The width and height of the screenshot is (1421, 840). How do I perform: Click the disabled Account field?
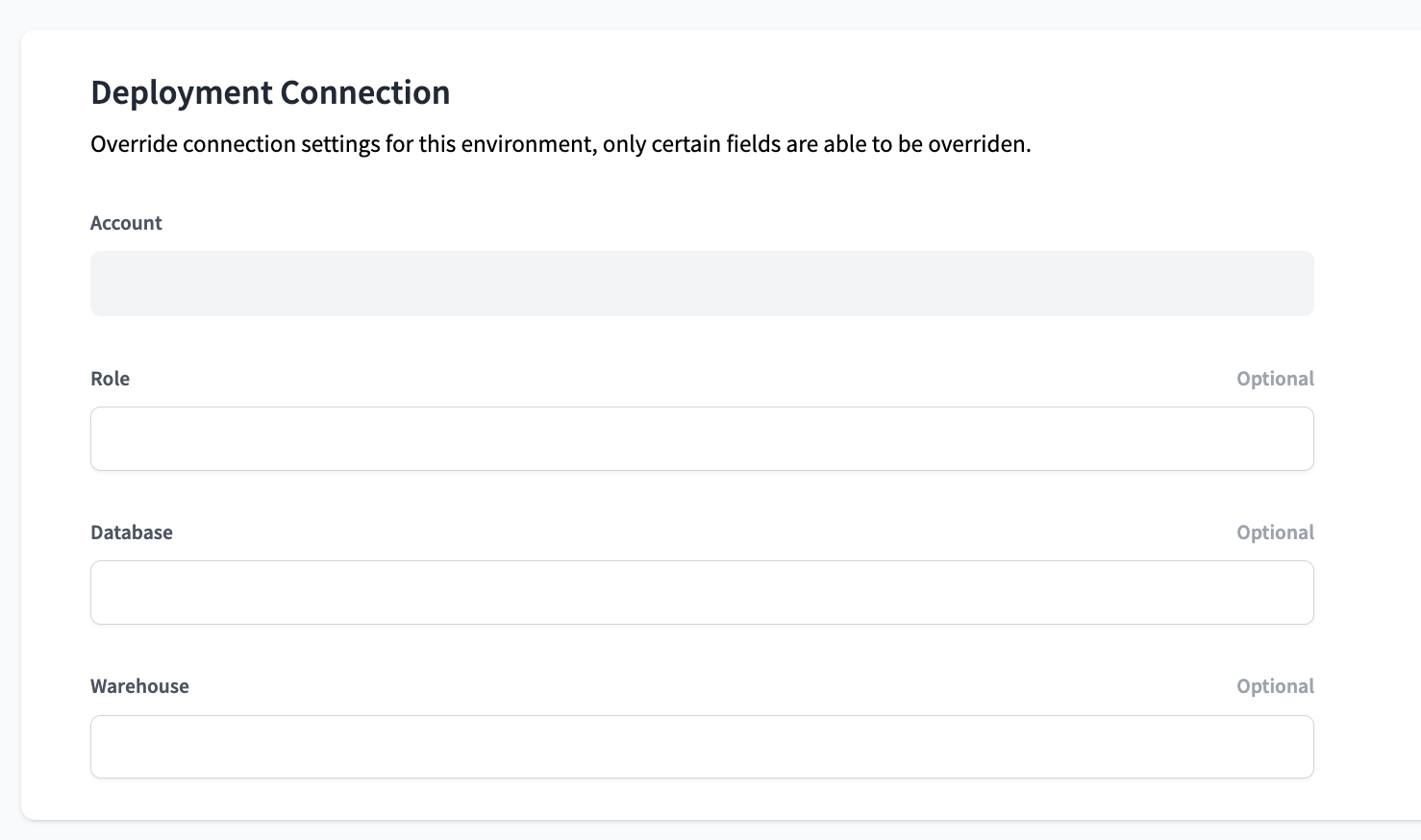tap(702, 283)
